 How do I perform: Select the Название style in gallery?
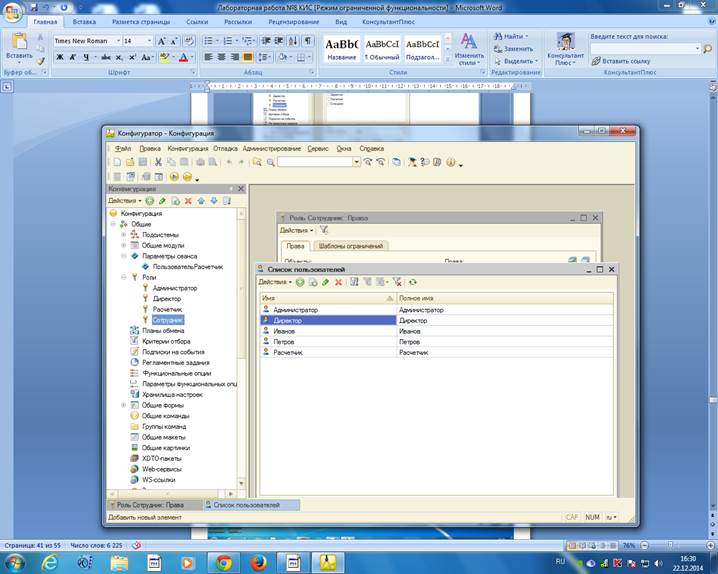pos(342,49)
